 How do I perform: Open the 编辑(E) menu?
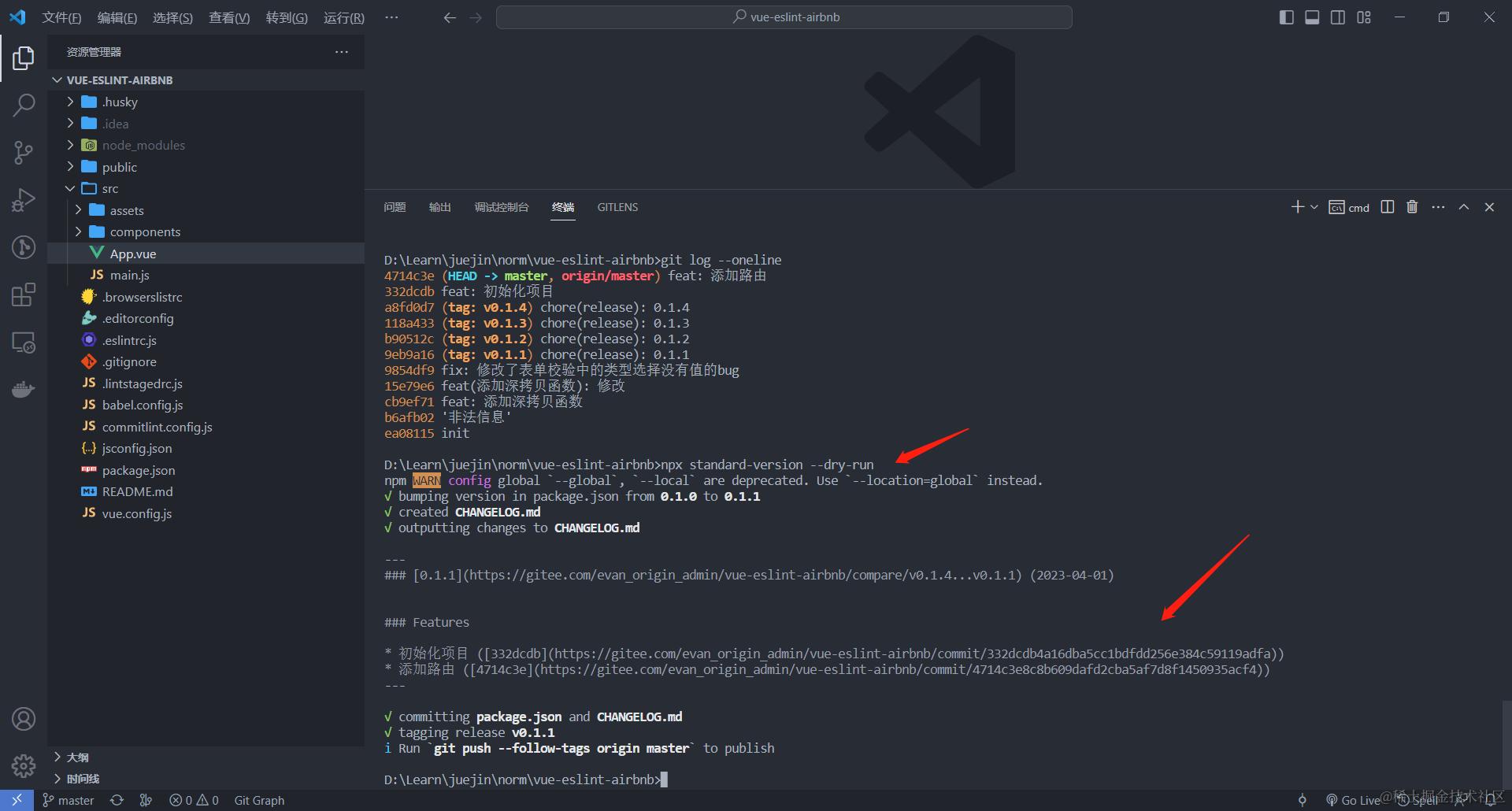117,17
